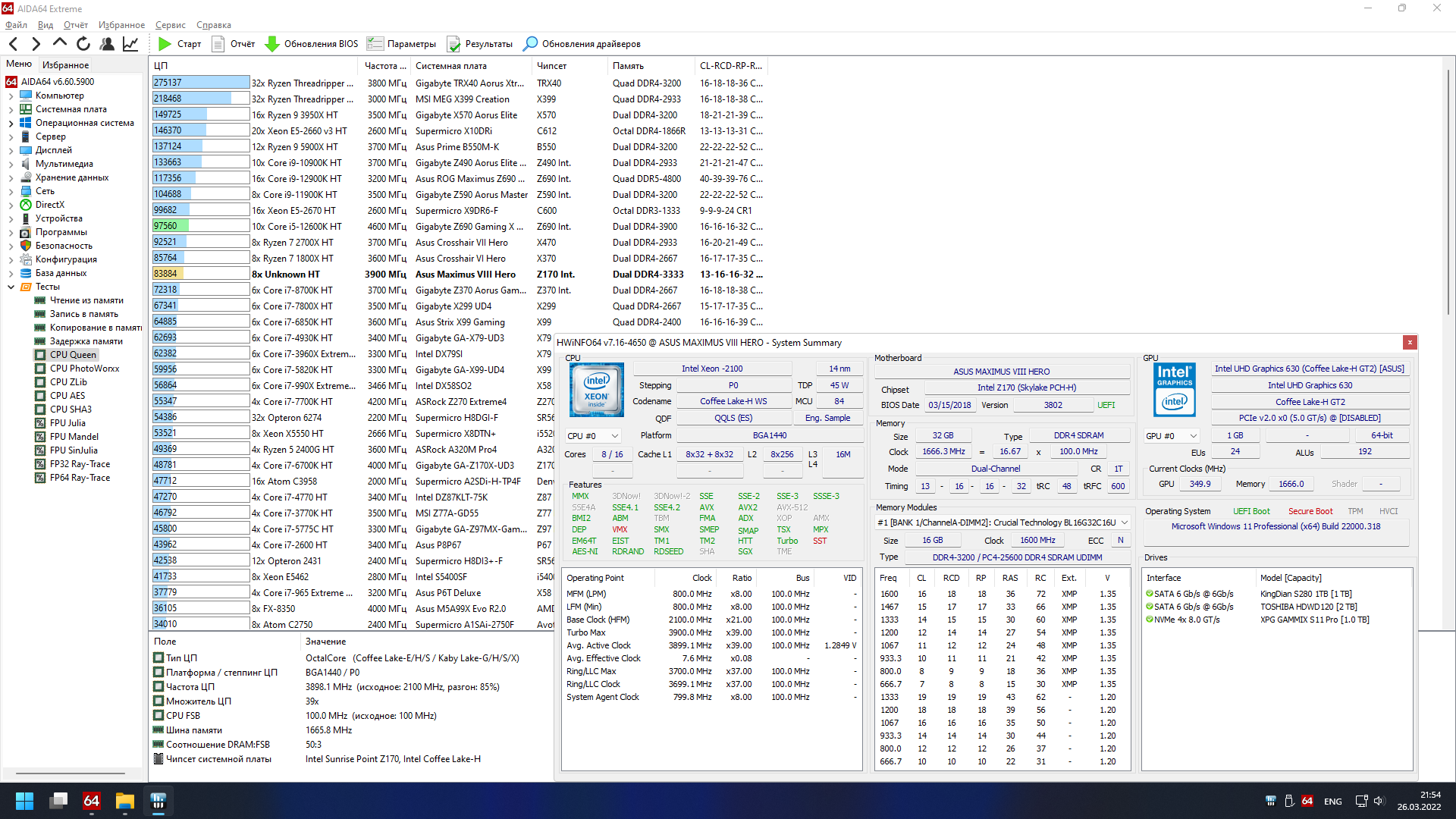Toggle the Тип ЦП field checkbox
The width and height of the screenshot is (1456, 819).
click(158, 657)
